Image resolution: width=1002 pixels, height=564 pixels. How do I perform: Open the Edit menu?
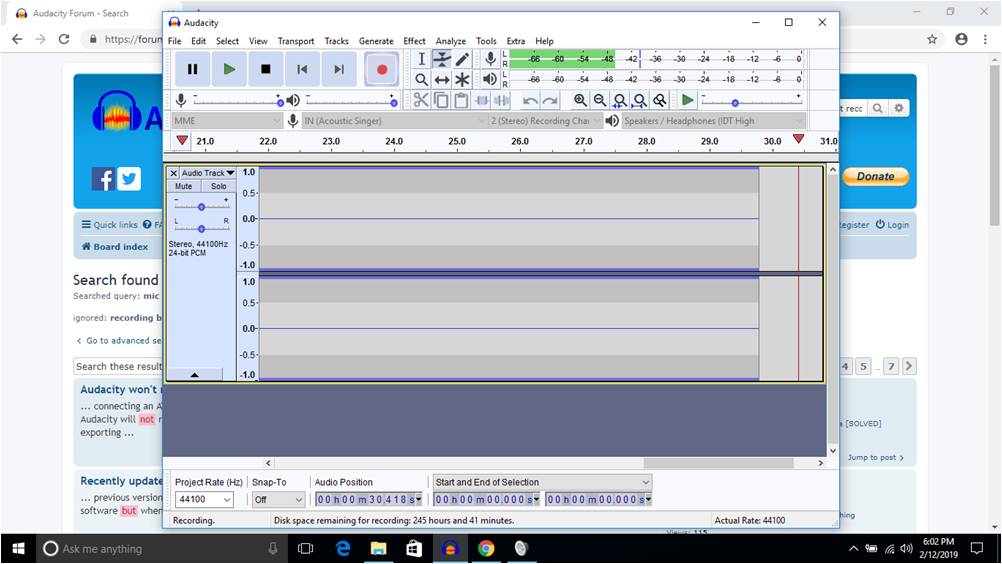199,41
